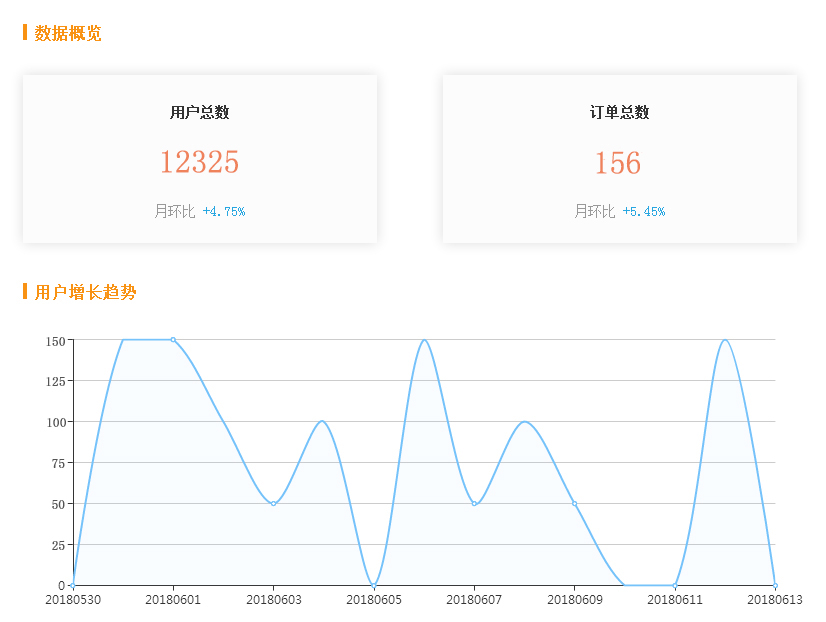Click the data point marker above 20180607
826x622 pixels.
472,504
